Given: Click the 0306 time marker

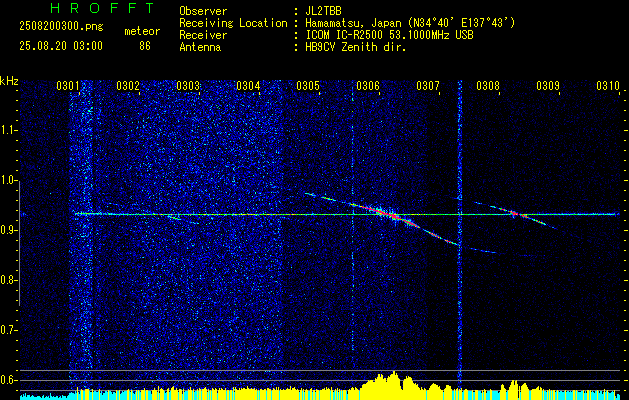Looking at the screenshot, I should pos(368,85).
